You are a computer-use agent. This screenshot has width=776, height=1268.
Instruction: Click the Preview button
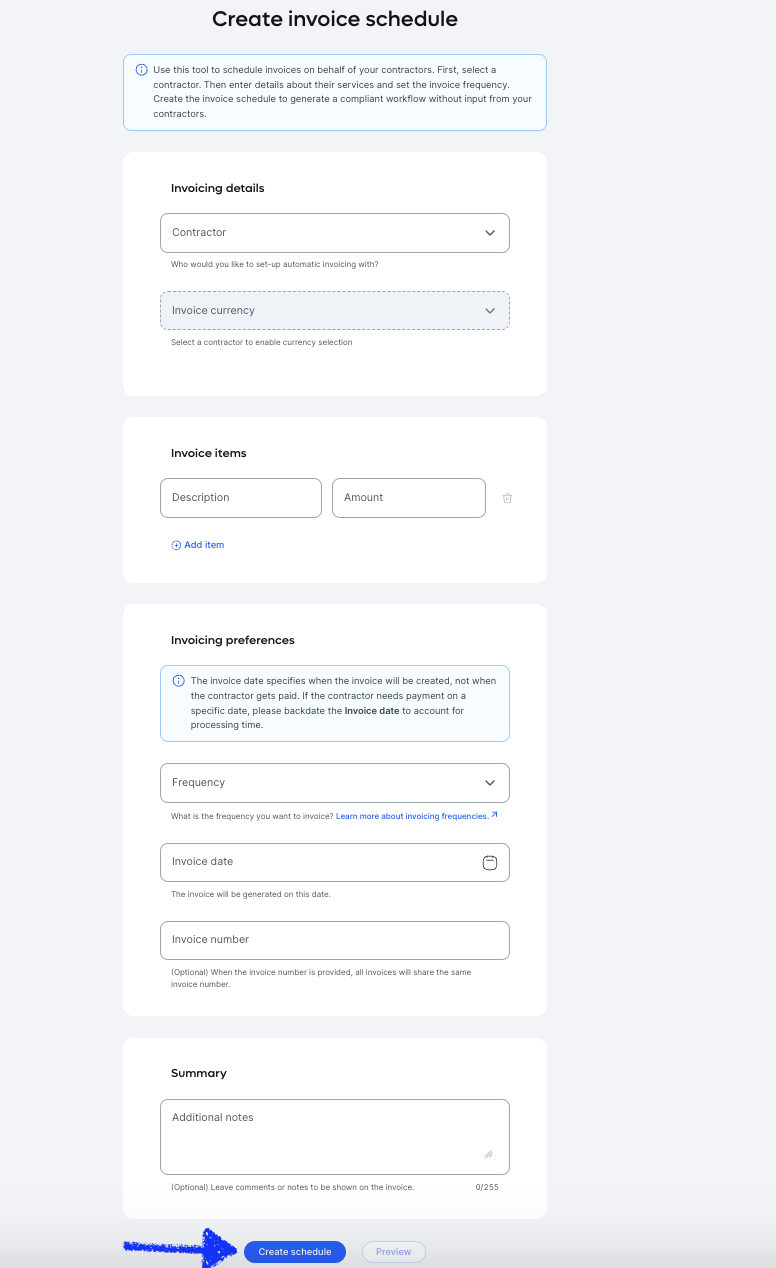coord(393,1251)
